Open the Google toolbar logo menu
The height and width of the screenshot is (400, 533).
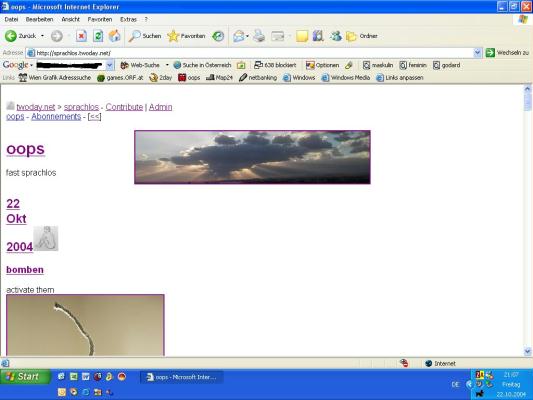[x=17, y=65]
